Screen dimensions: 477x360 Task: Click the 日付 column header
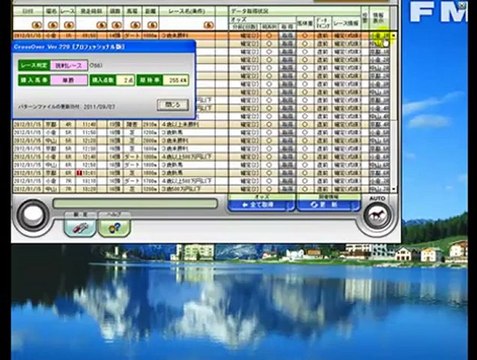(x=28, y=11)
